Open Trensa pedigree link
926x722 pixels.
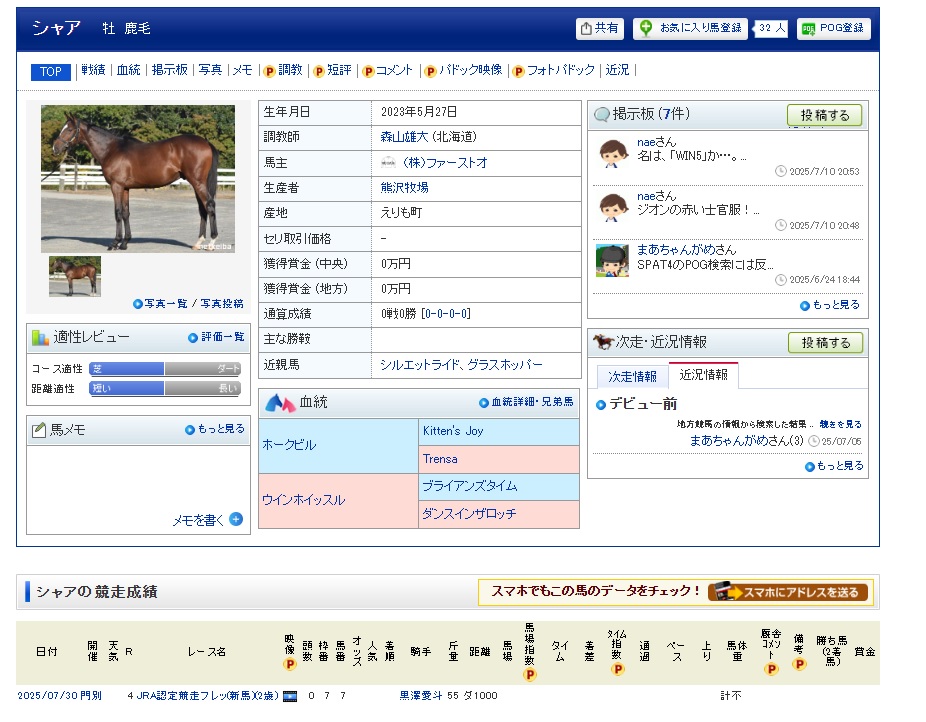tap(440, 459)
